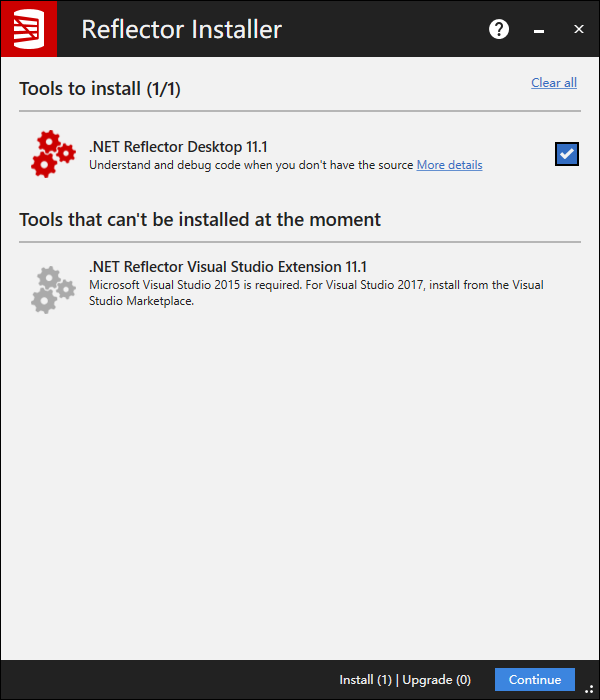Viewport: 600px width, 700px height.
Task: Click the Upgrade (0) status text
Action: coord(436,680)
